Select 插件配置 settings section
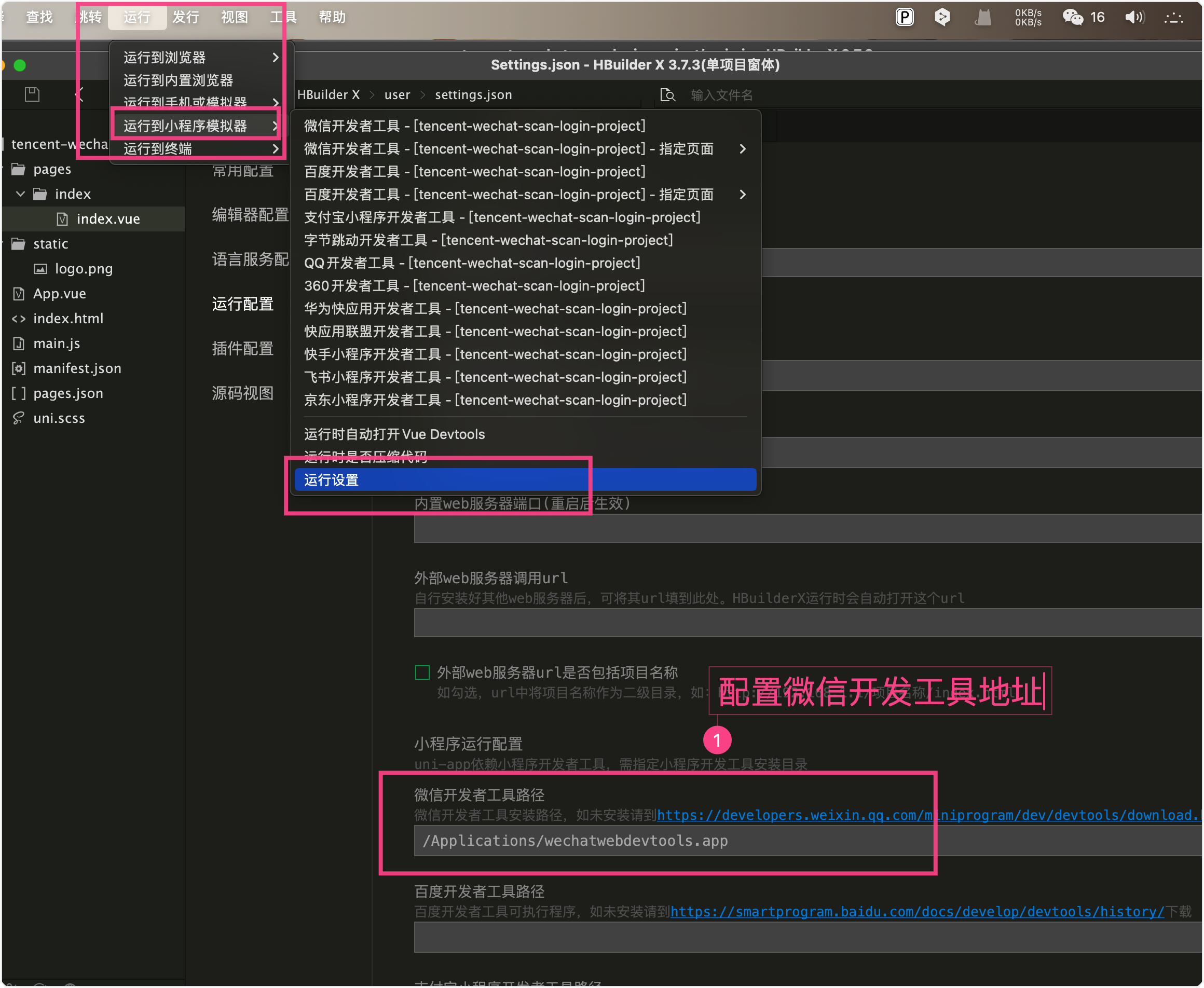Screen dimensions: 1204x988 [243, 349]
